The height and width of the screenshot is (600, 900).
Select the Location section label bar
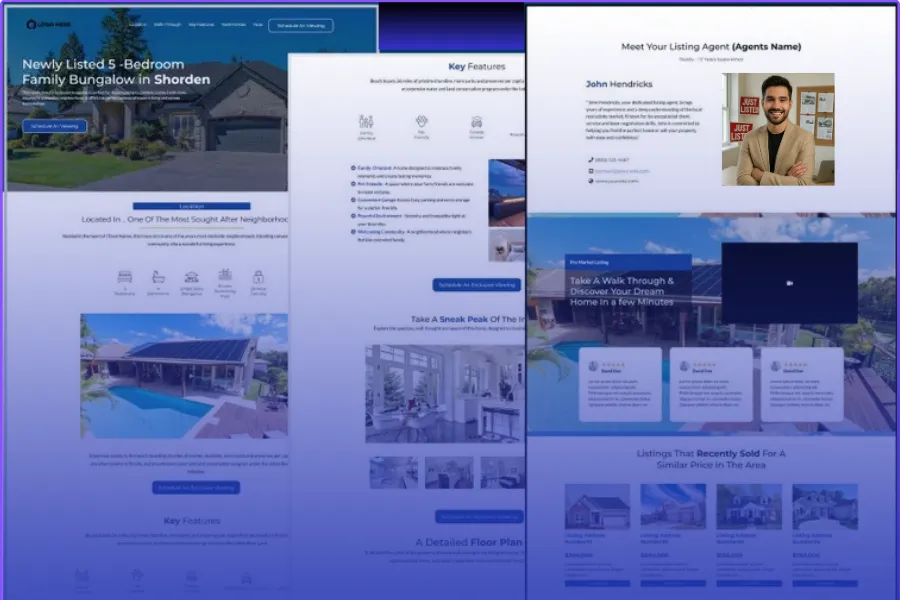pos(191,206)
